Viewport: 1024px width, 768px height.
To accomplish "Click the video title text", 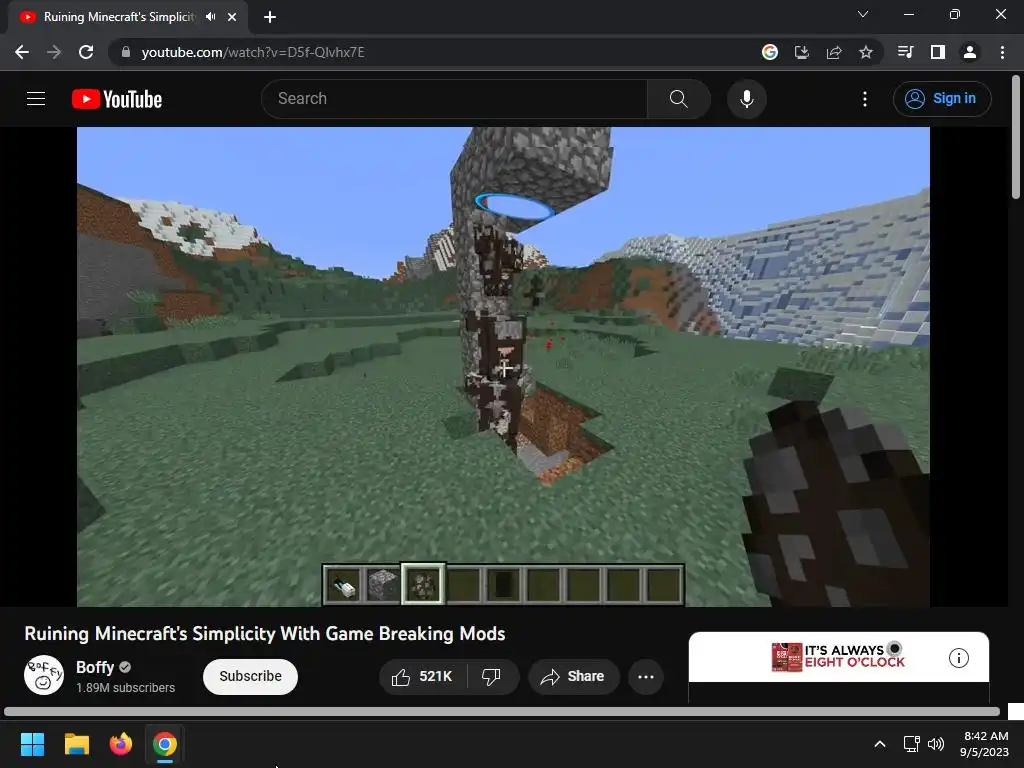I will [264, 634].
